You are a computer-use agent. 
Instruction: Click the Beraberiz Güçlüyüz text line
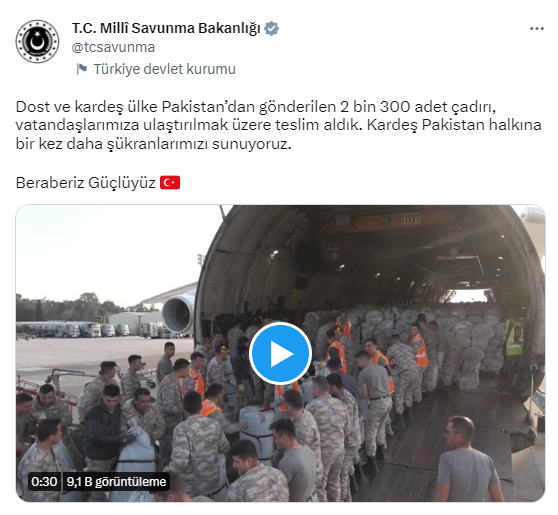(x=86, y=183)
